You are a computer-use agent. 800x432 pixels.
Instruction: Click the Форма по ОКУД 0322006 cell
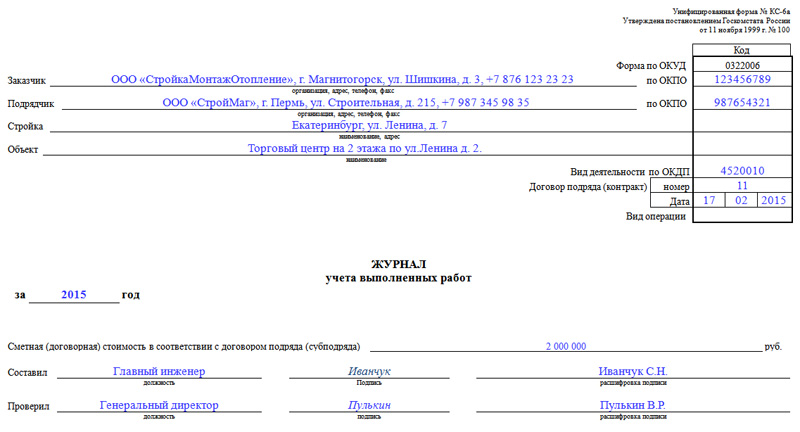pos(742,65)
